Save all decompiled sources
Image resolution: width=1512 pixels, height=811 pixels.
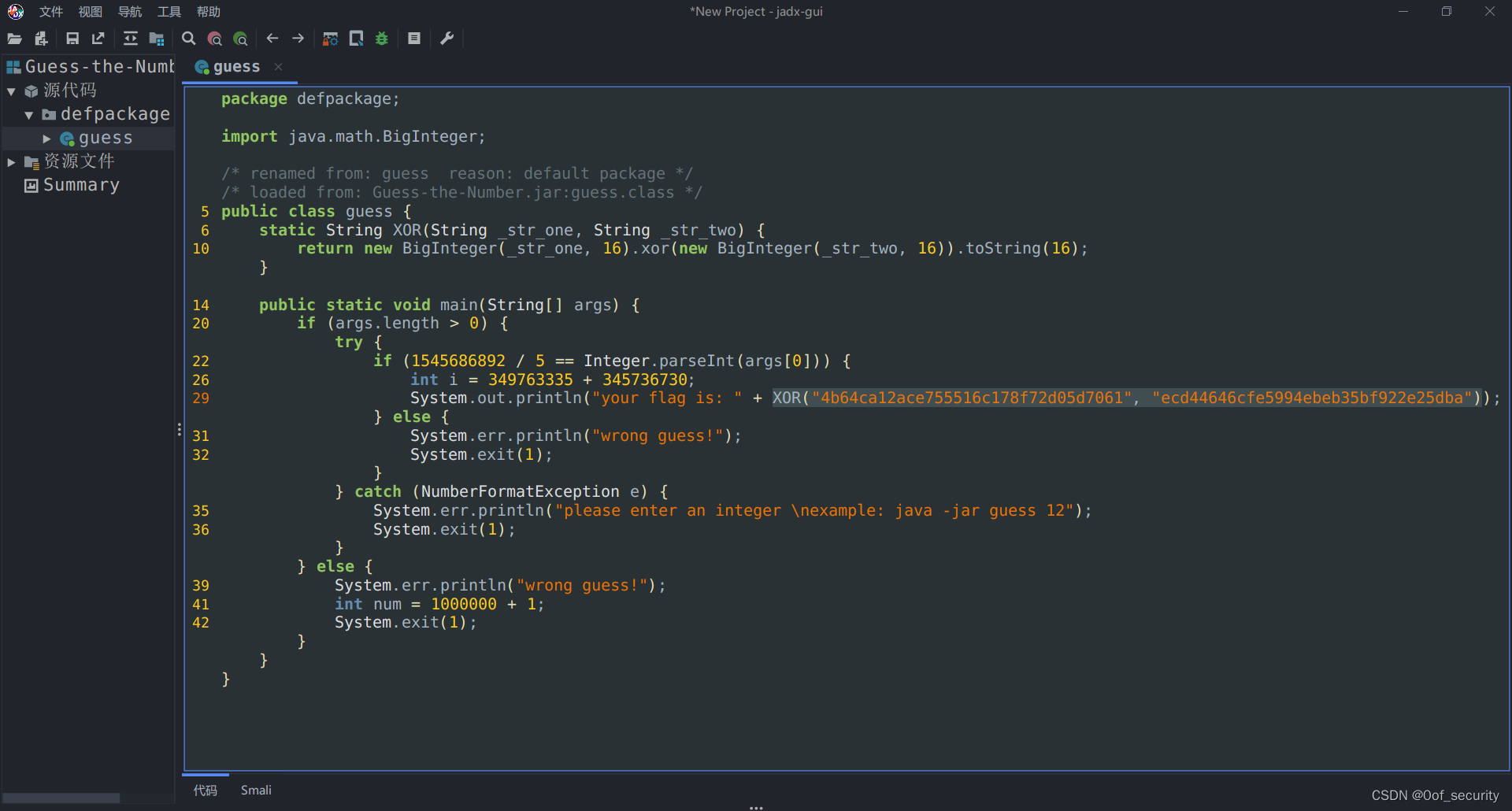click(72, 38)
